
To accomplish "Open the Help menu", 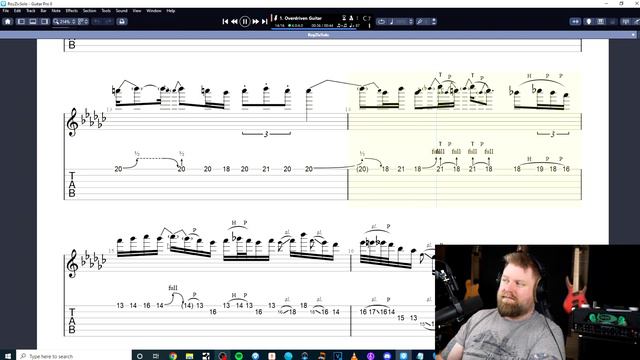I will 171,11.
